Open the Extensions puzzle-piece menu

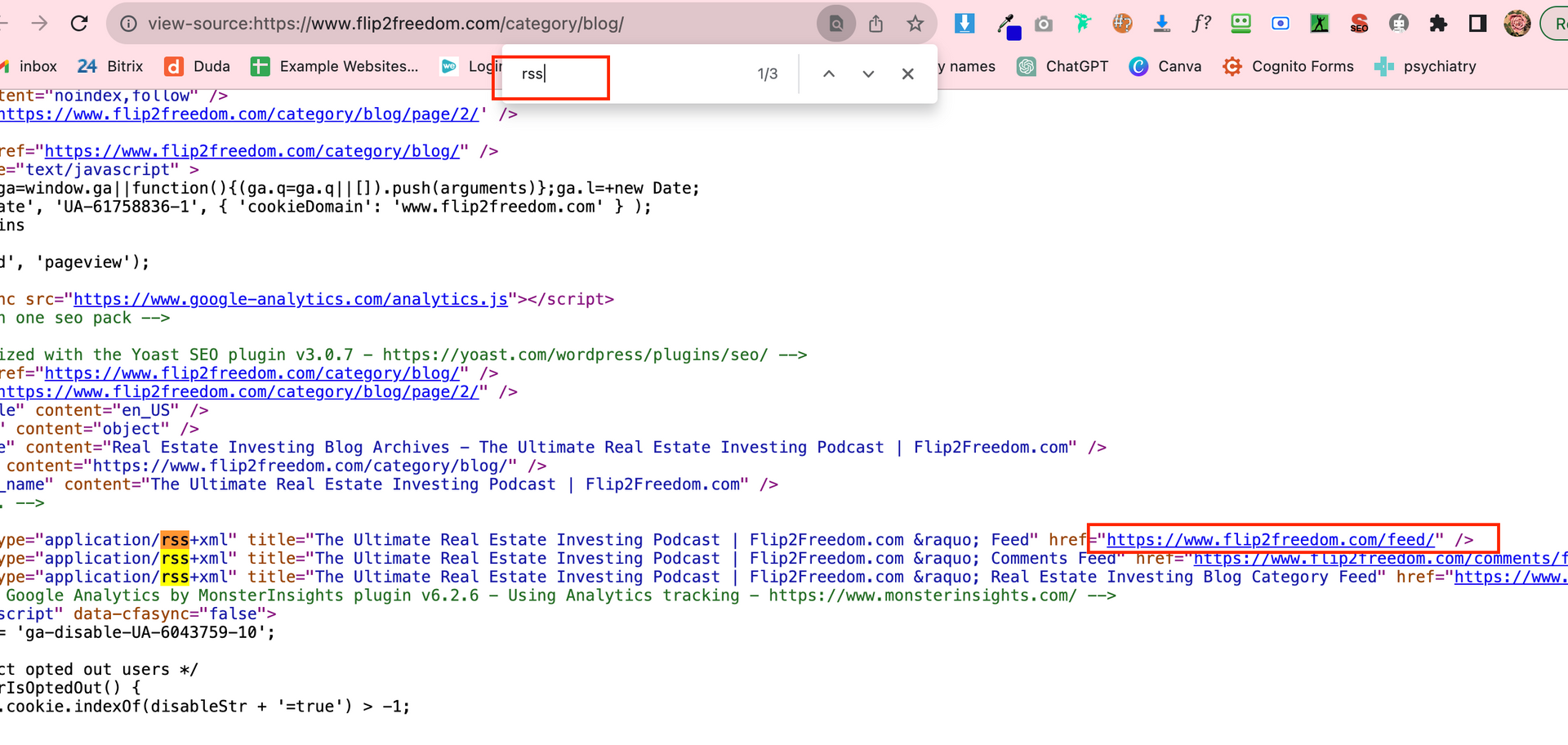(1438, 24)
